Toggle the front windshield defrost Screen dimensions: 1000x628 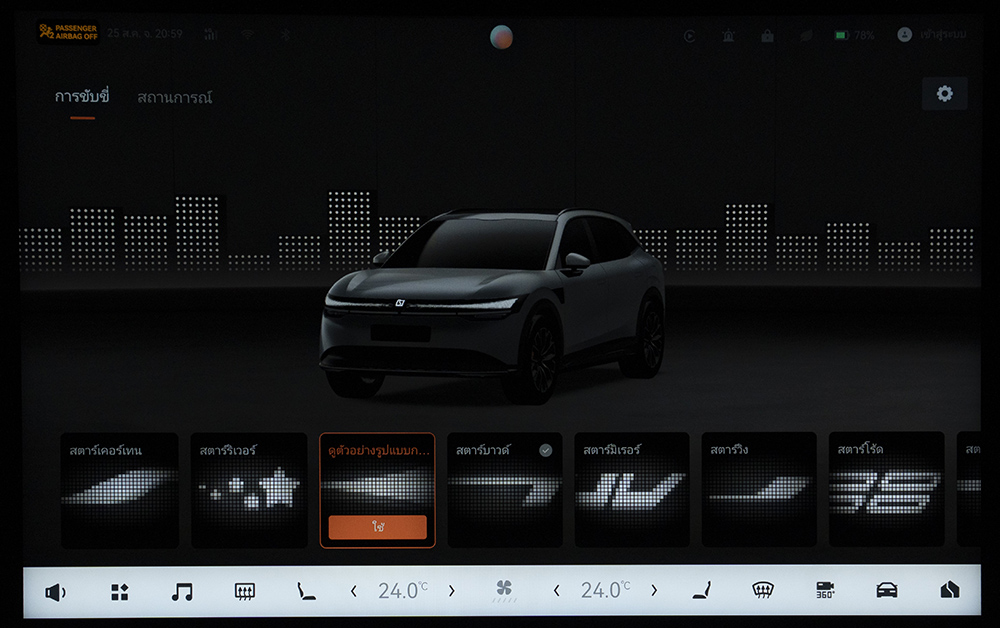pos(763,591)
